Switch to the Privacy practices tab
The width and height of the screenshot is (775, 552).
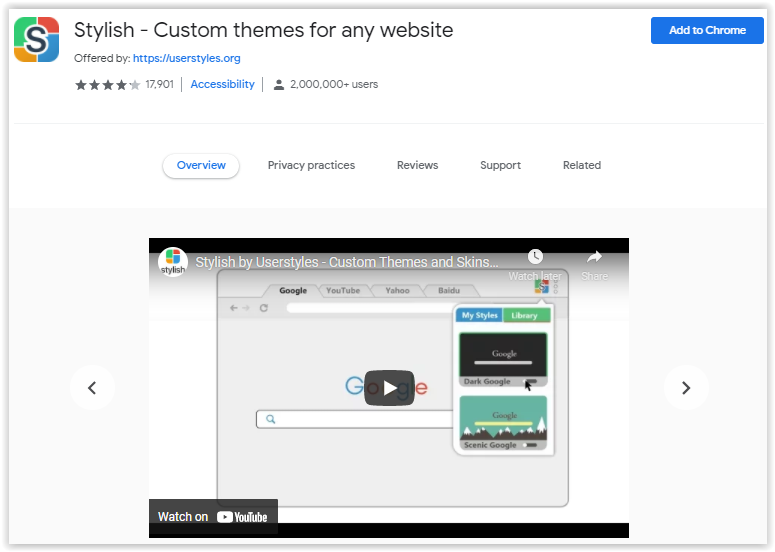pos(311,166)
